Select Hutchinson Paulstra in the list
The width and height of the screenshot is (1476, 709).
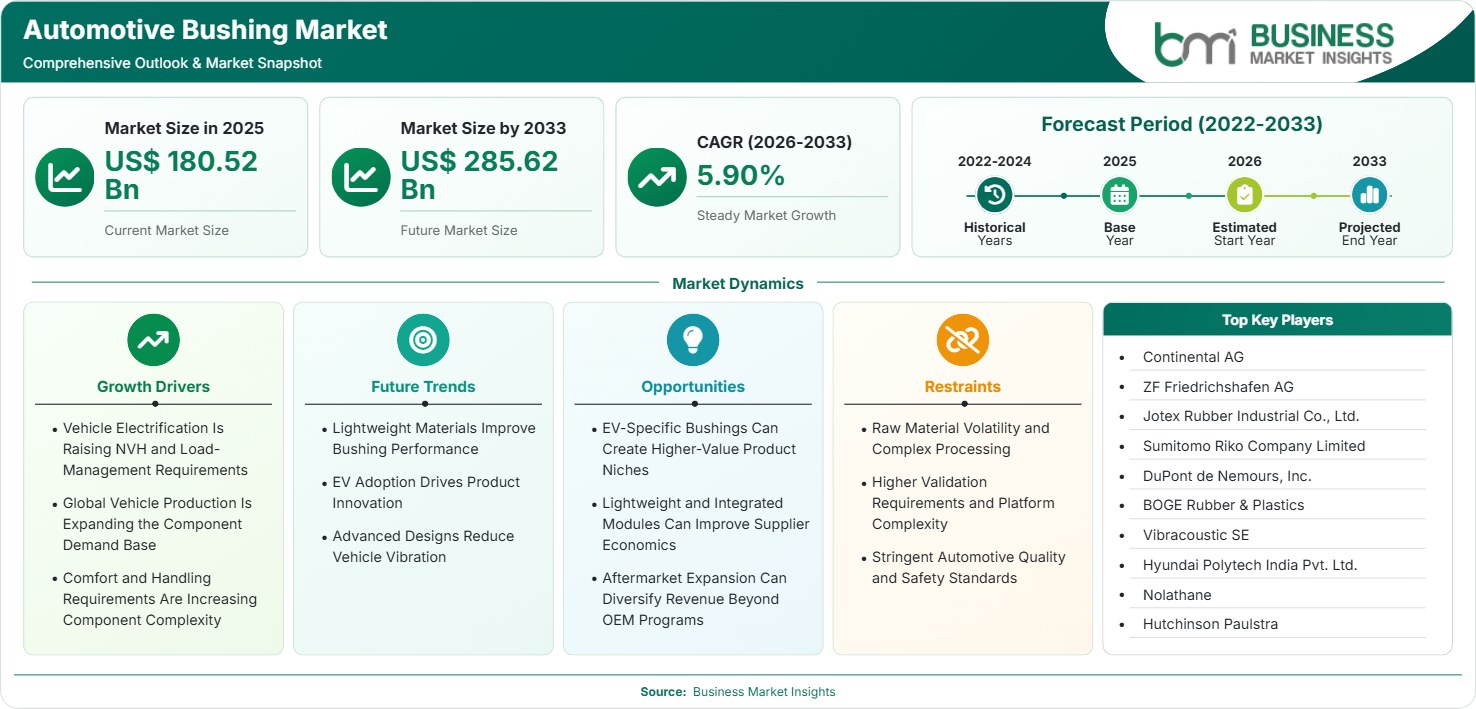click(x=1210, y=624)
